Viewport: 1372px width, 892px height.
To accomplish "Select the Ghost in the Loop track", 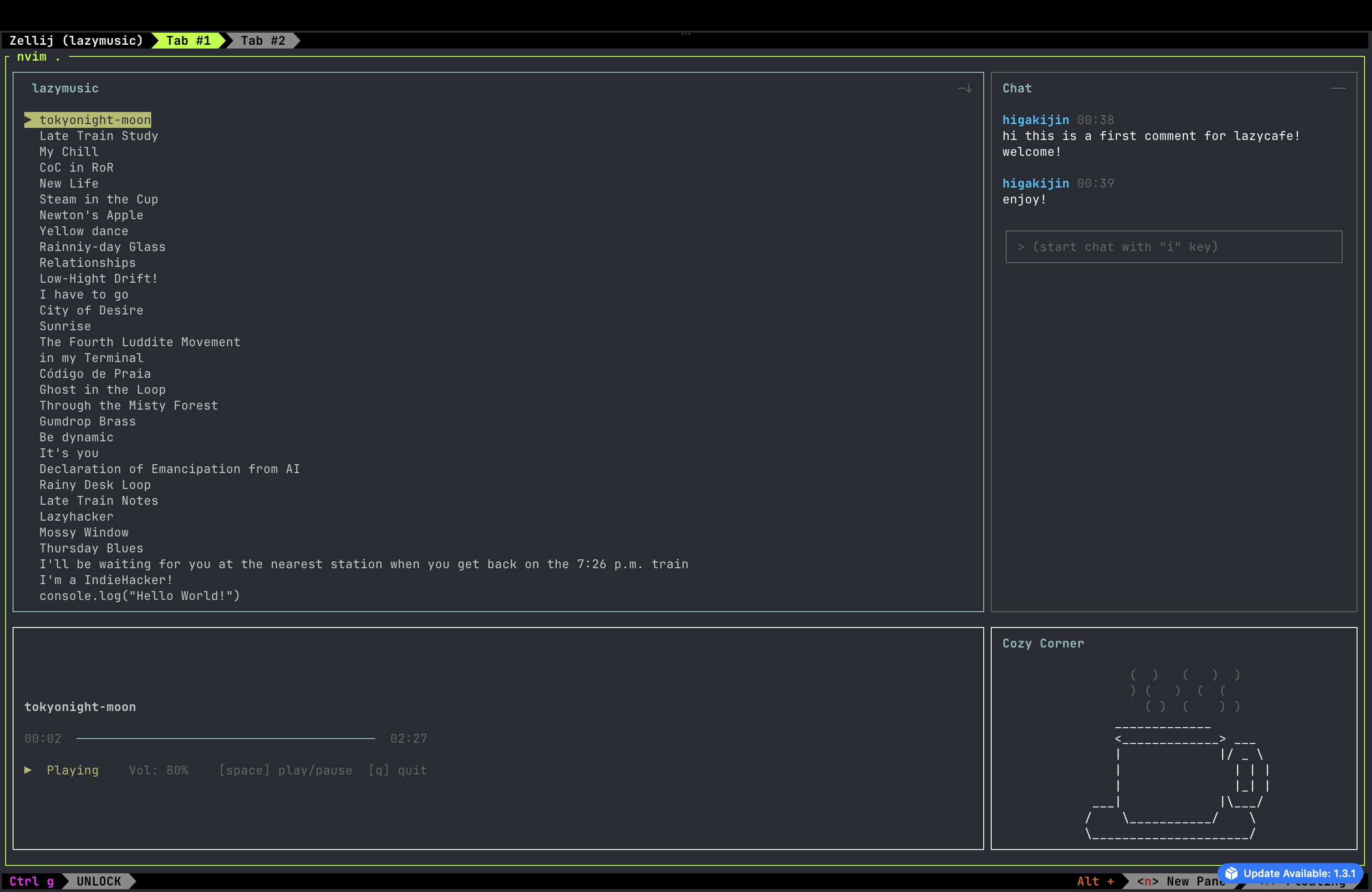I will pos(102,390).
